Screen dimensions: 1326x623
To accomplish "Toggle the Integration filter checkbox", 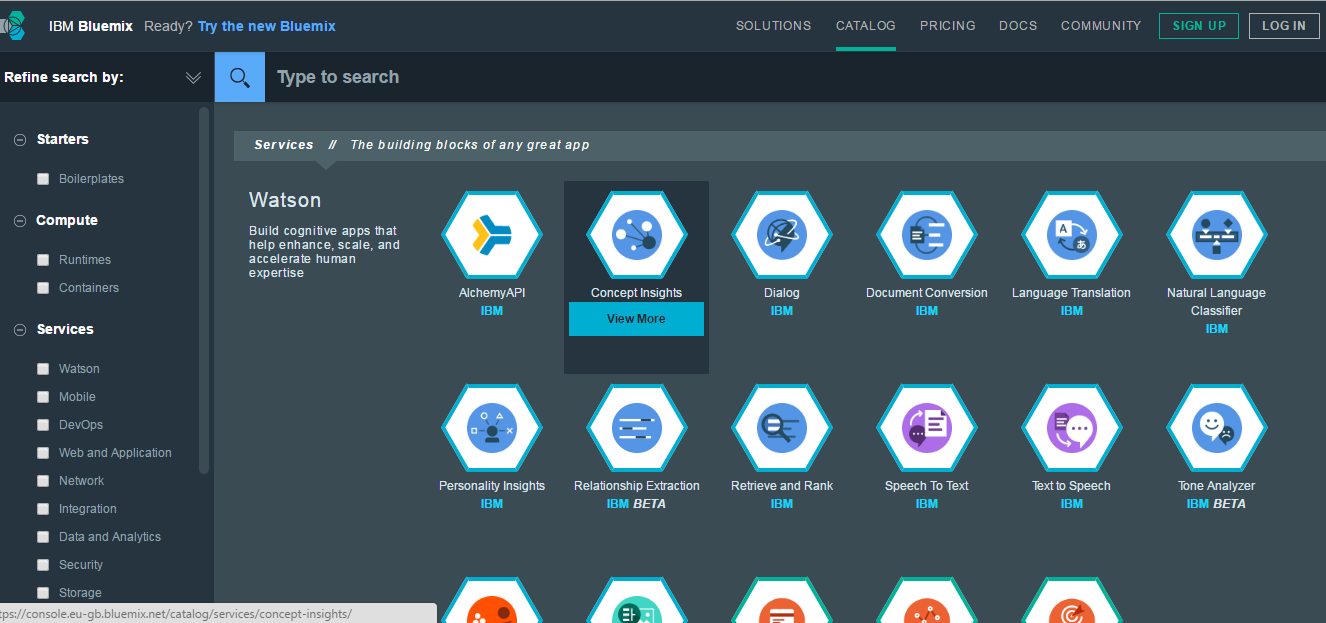I will click(43, 509).
